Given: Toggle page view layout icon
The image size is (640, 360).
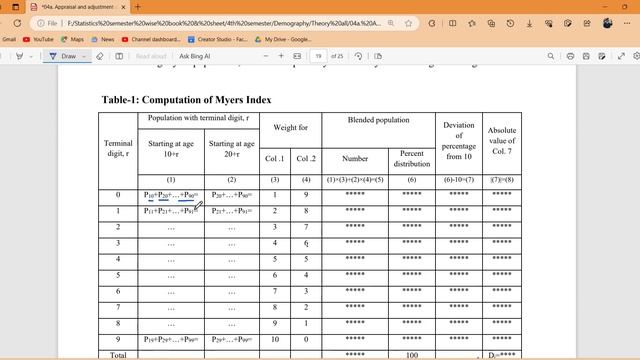Looking at the screenshot, I should [119, 56].
